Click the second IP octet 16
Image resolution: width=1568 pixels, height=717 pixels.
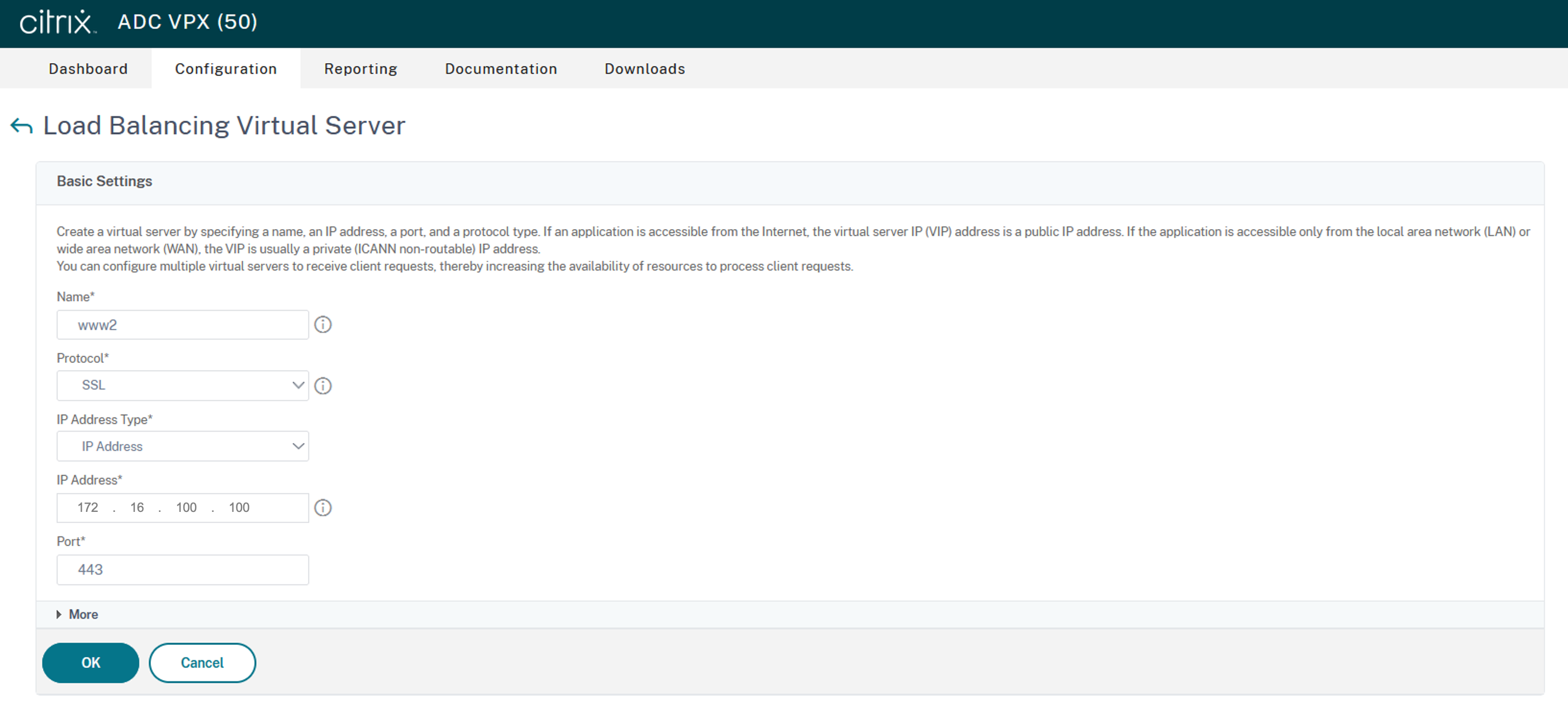click(137, 507)
